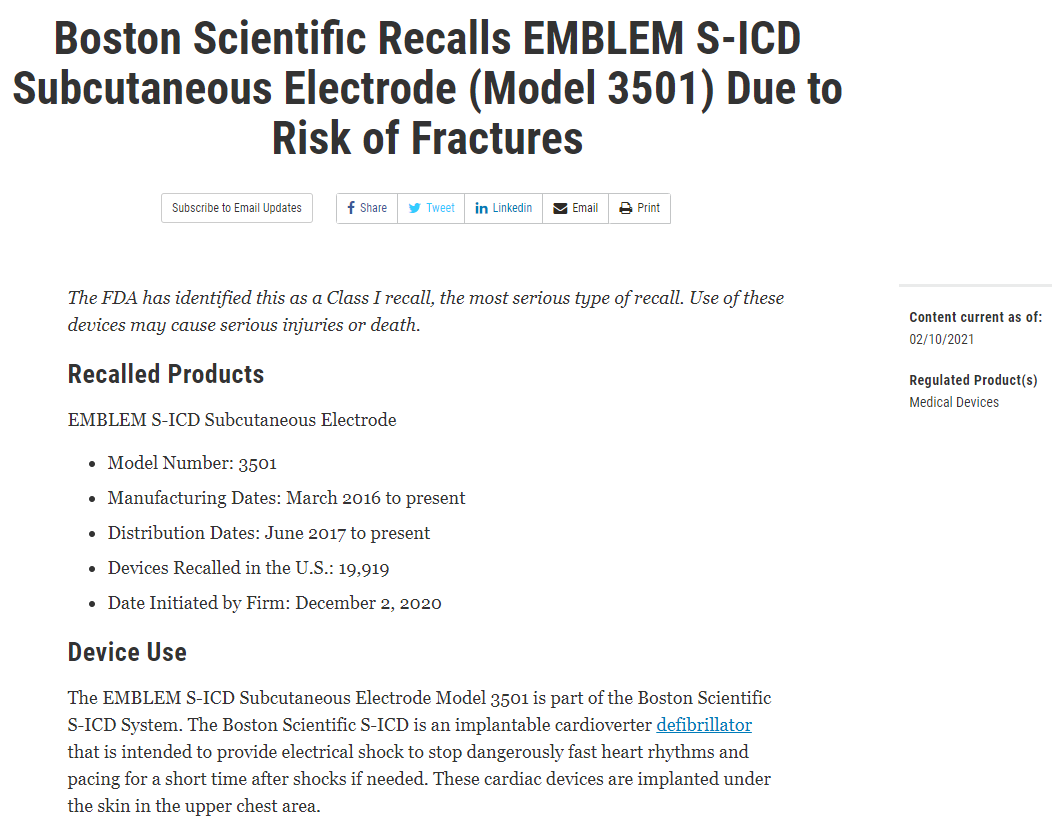Click the Facebook Share icon
This screenshot has width=1052, height=829.
(x=351, y=208)
